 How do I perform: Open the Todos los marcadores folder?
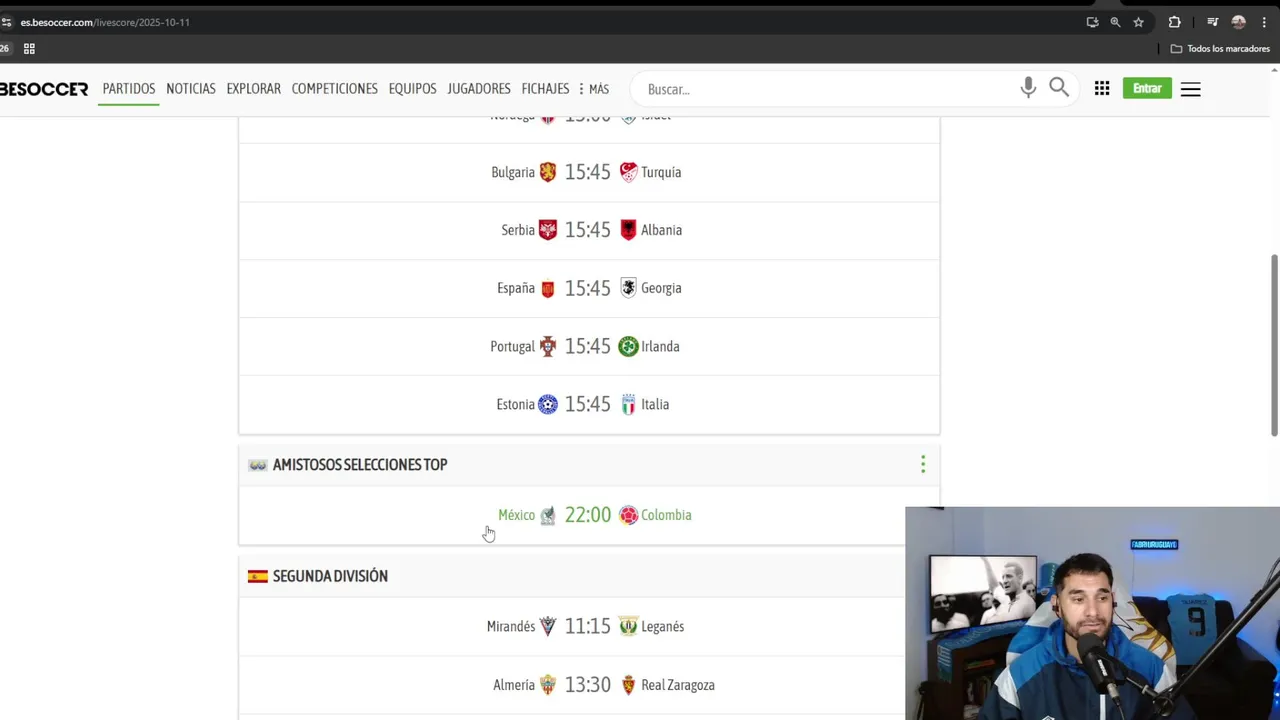click(x=1220, y=48)
